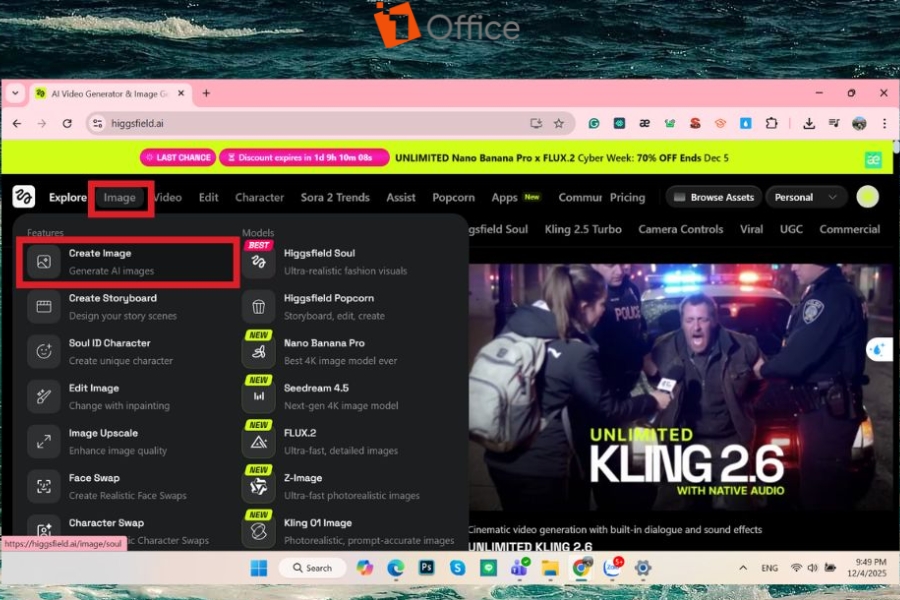The height and width of the screenshot is (600, 900).
Task: Select the Kling O1 Image model icon
Action: 258,531
